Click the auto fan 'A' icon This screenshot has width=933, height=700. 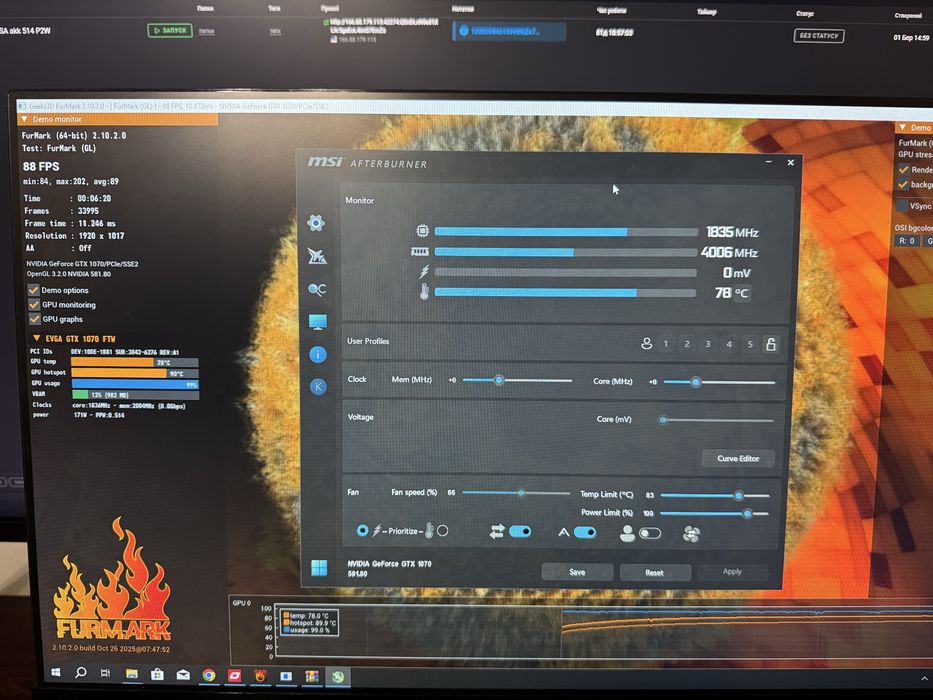pyautogui.click(x=563, y=532)
